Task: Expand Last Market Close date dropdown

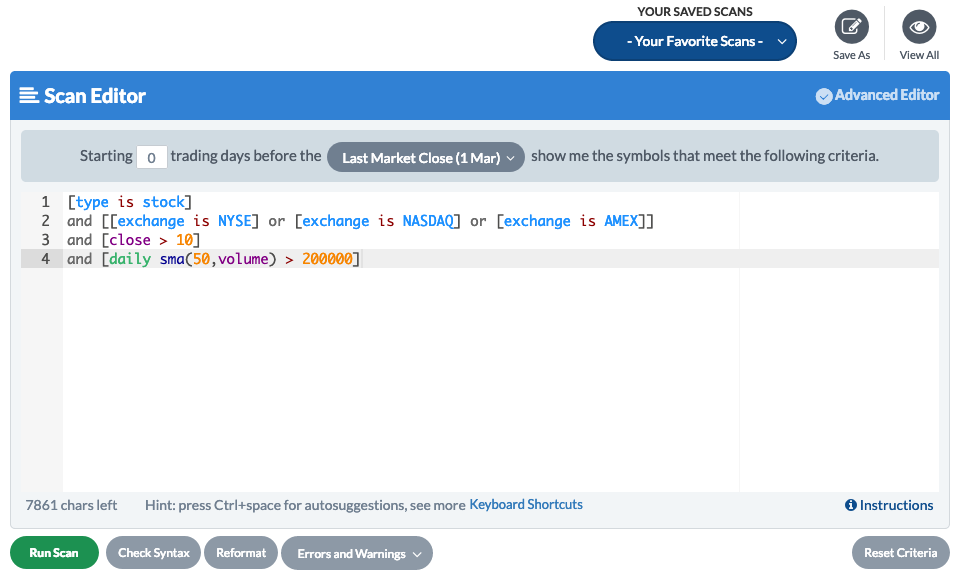Action: [x=426, y=157]
